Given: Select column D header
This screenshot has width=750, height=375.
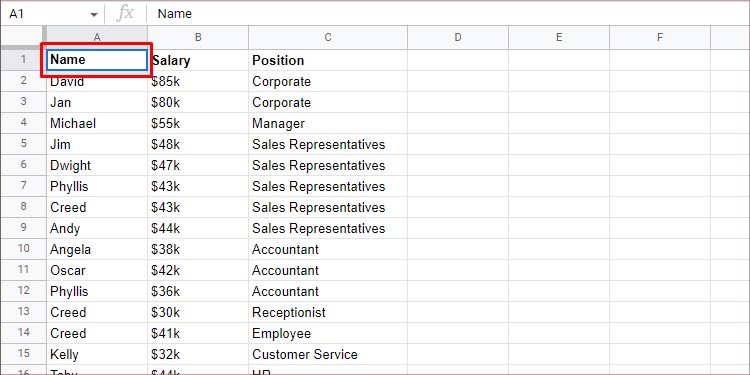Looking at the screenshot, I should [458, 37].
